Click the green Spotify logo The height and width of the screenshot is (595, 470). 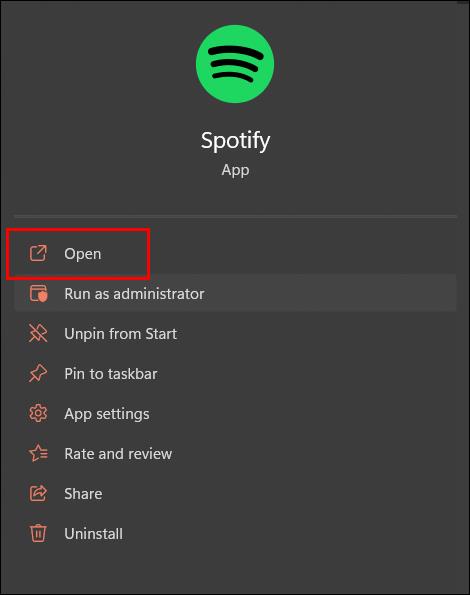pos(235,64)
